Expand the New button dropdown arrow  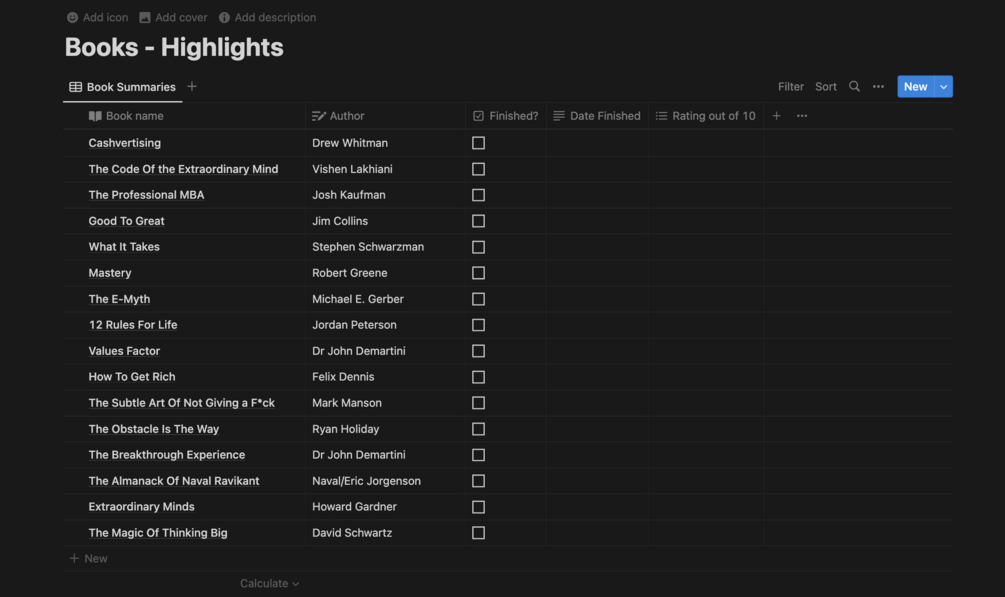(x=943, y=87)
